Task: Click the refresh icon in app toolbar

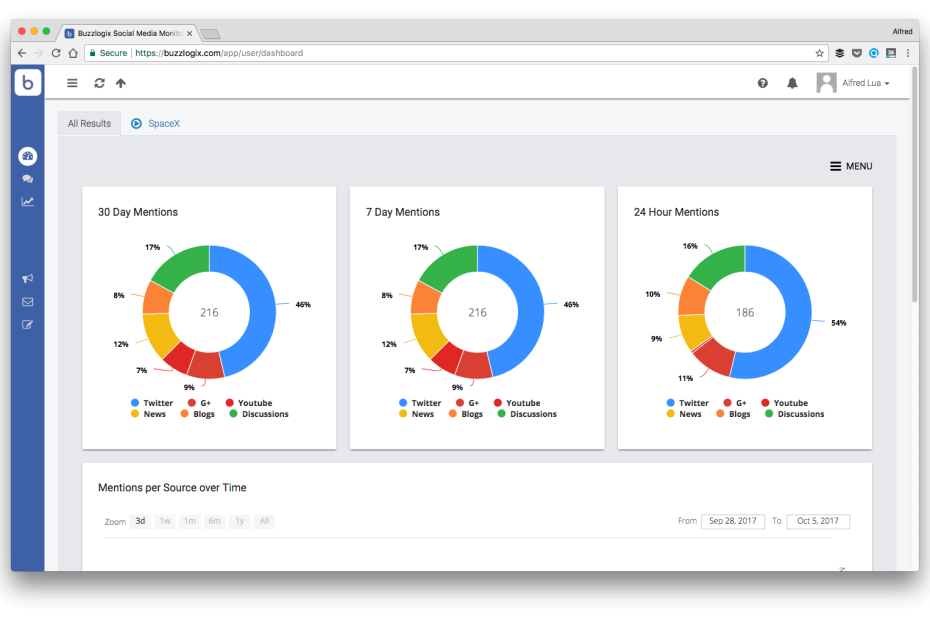Action: 99,83
